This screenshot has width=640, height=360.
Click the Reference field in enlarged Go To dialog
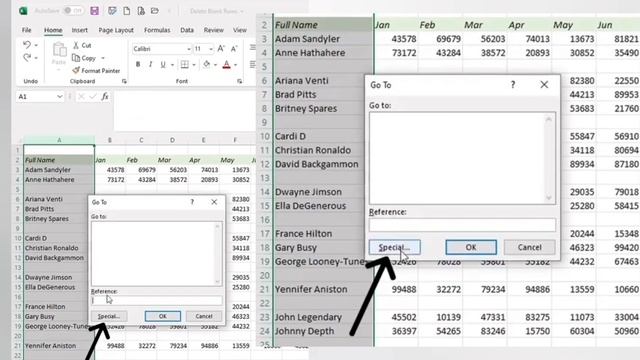click(x=462, y=225)
